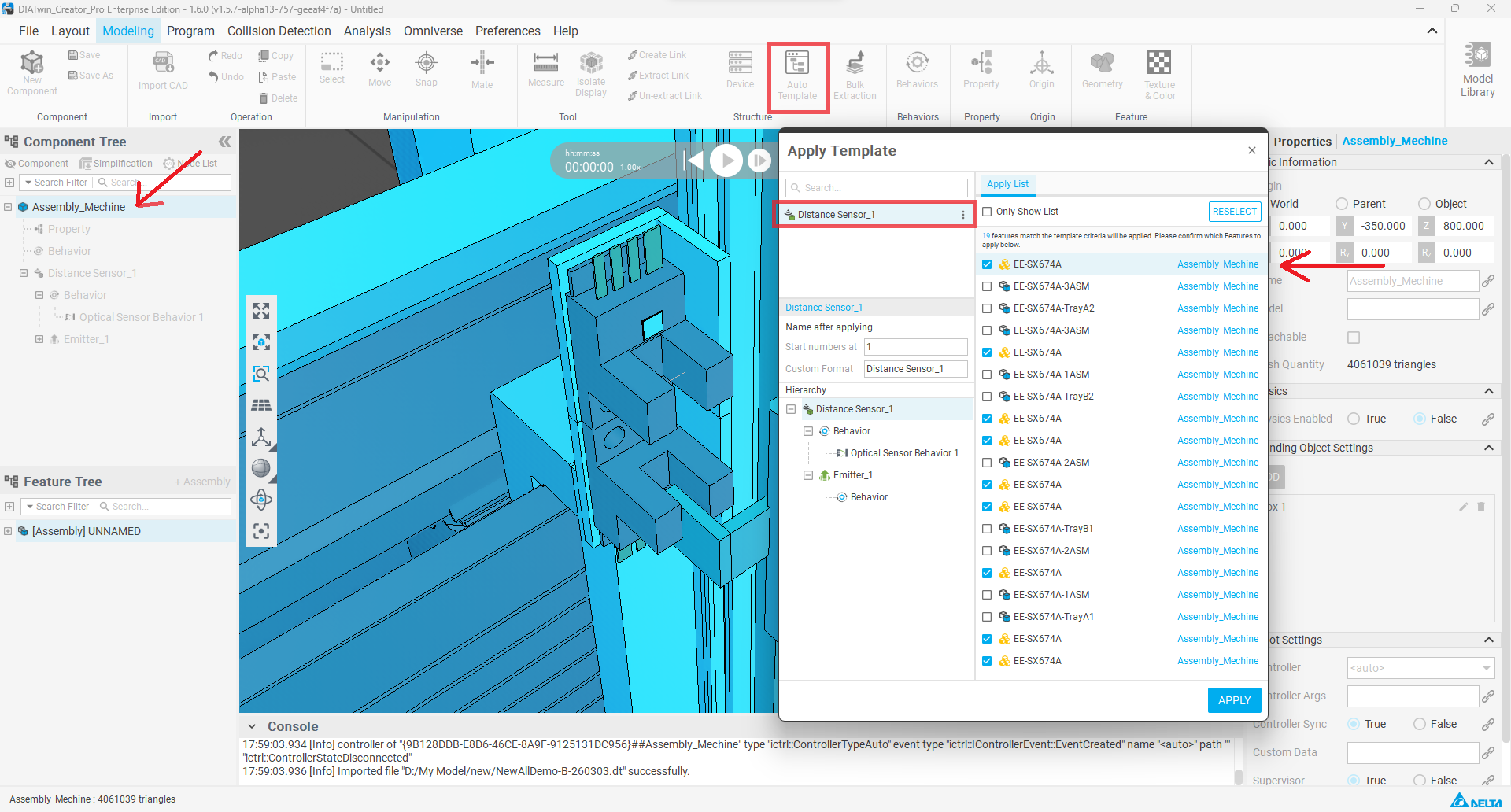
Task: Open the File menu
Action: 28,31
